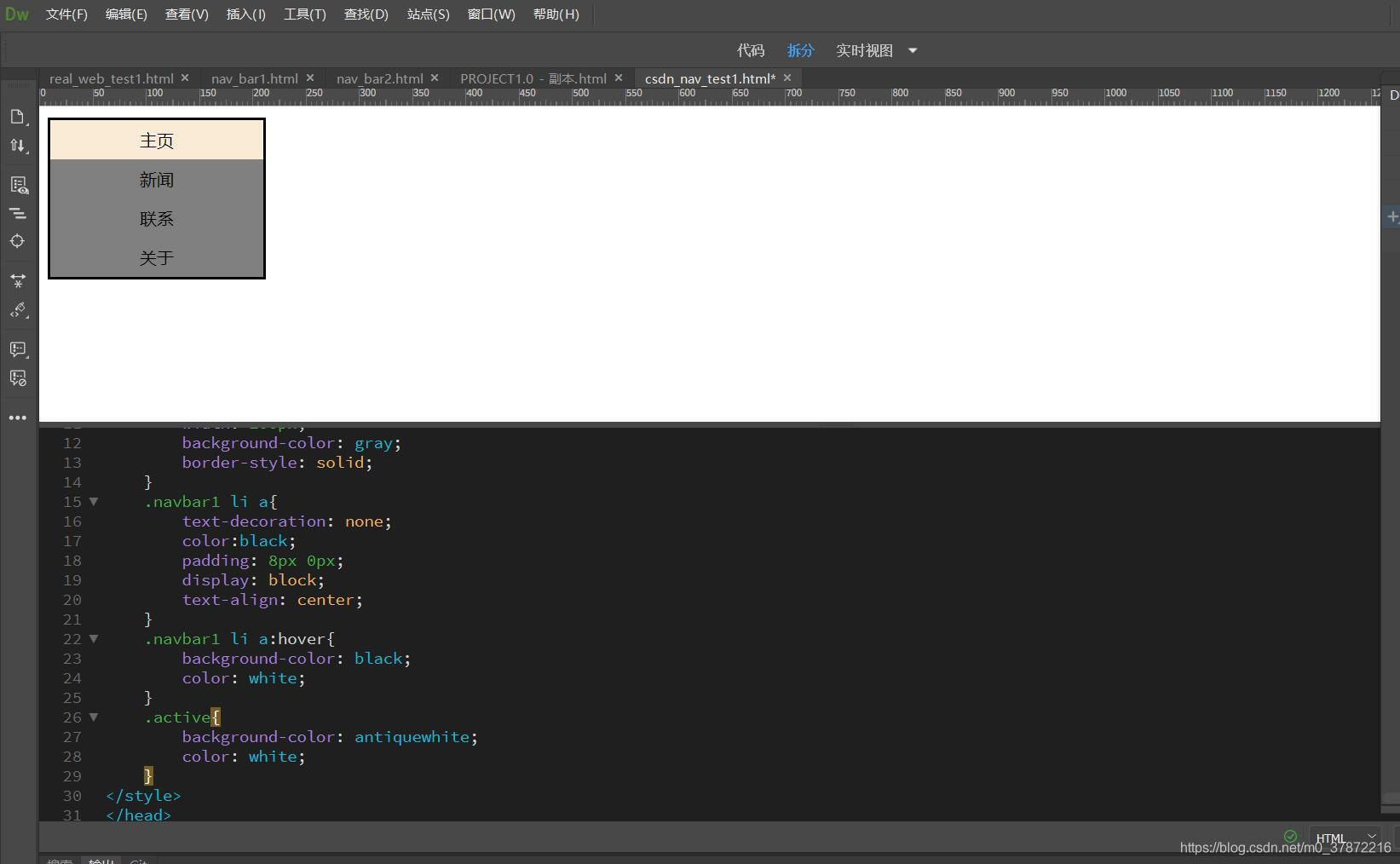Collapse the code fold triangle at line 26
Screen dimensions: 1400x864
click(94, 717)
